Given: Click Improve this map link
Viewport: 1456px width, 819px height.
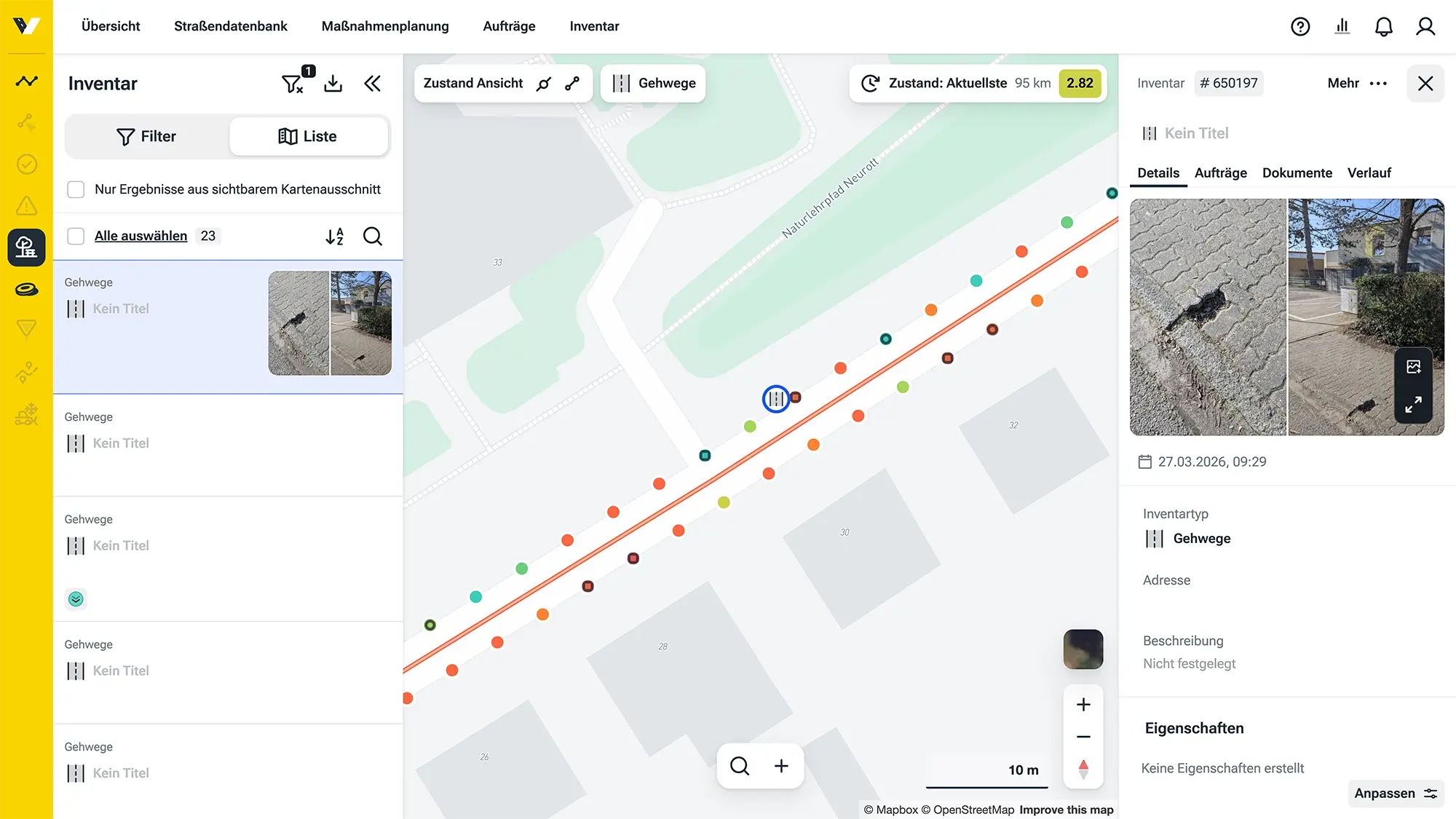Looking at the screenshot, I should pyautogui.click(x=1067, y=810).
